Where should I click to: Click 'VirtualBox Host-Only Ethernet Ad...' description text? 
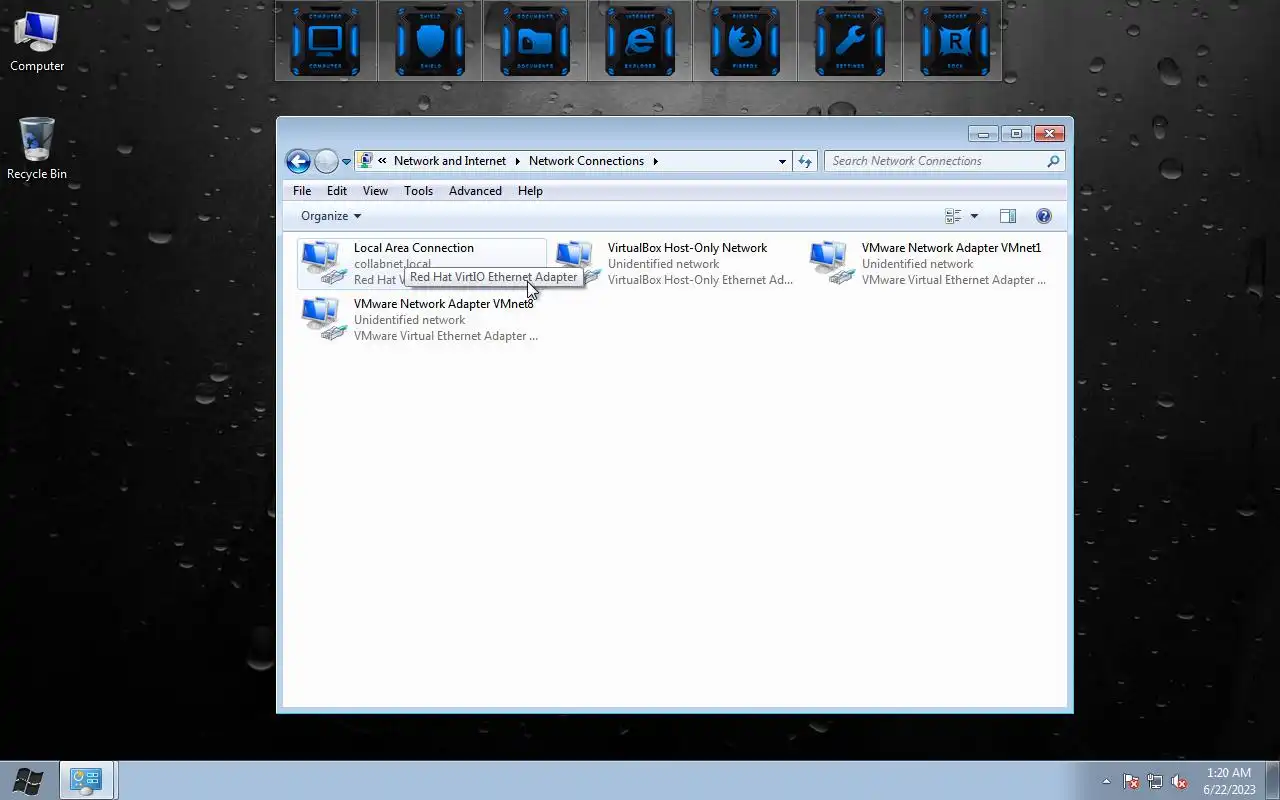coord(700,280)
